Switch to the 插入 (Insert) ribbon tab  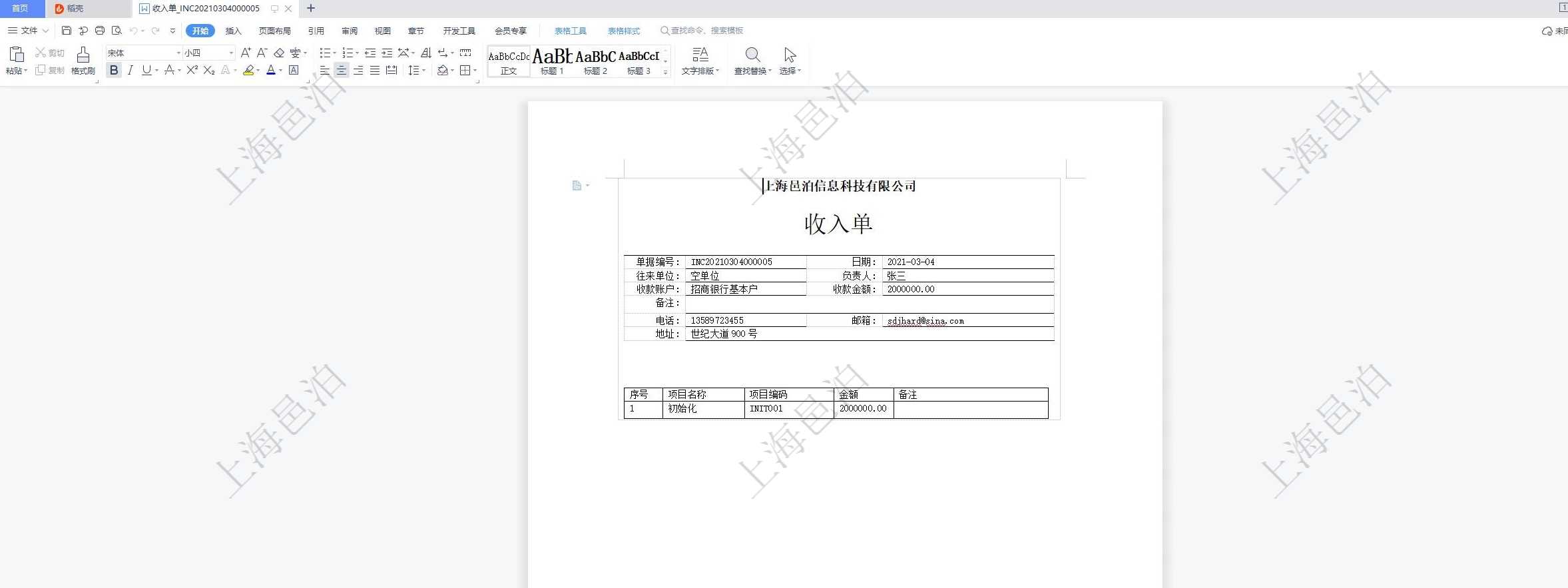(233, 31)
